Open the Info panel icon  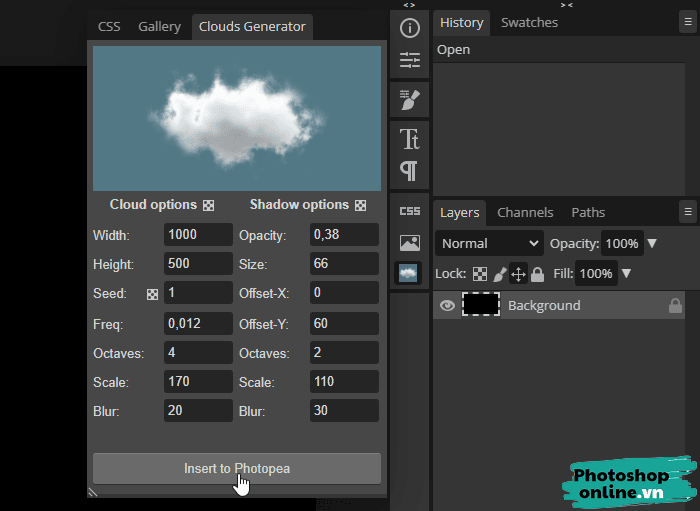click(409, 28)
